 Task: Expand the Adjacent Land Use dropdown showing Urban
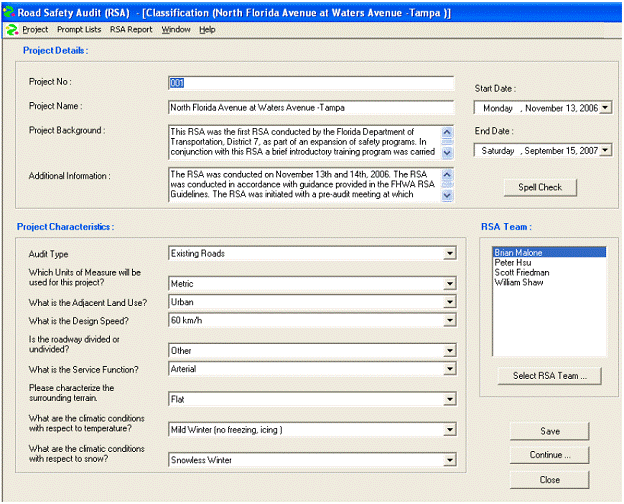(450, 302)
